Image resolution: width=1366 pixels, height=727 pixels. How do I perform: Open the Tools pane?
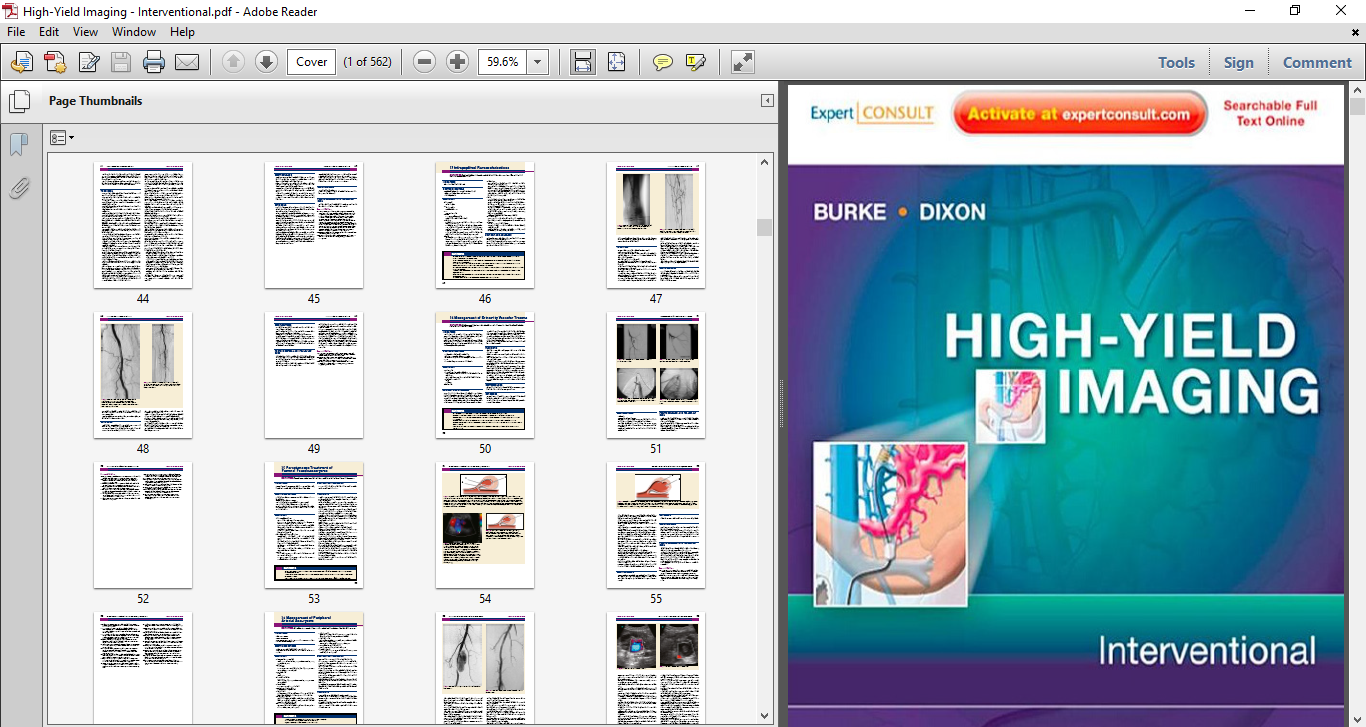pyautogui.click(x=1176, y=62)
